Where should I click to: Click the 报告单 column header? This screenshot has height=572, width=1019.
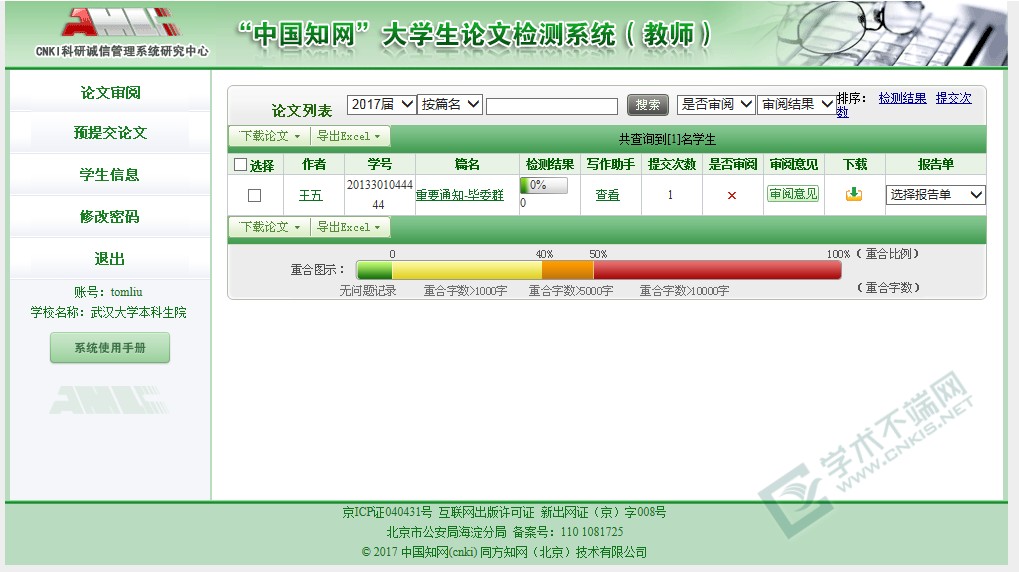click(936, 164)
